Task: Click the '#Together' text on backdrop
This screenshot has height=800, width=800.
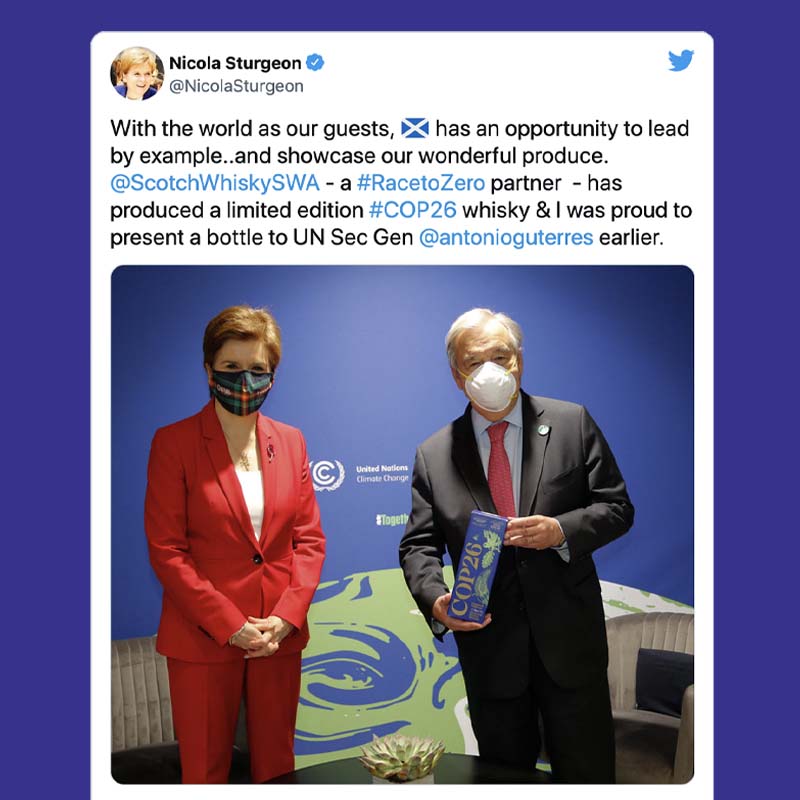Action: tap(393, 520)
